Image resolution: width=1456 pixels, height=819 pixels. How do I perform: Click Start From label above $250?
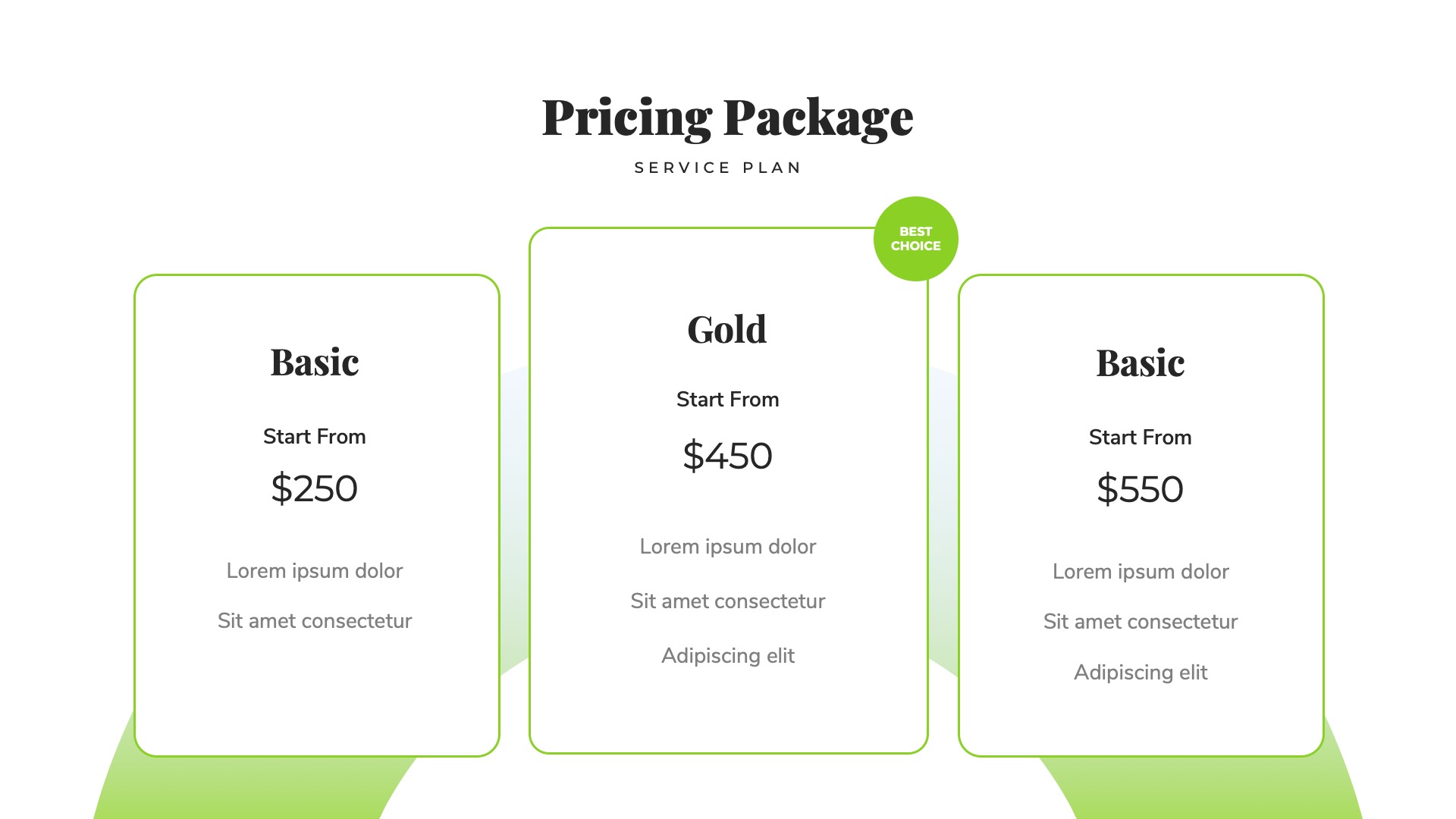pos(314,437)
